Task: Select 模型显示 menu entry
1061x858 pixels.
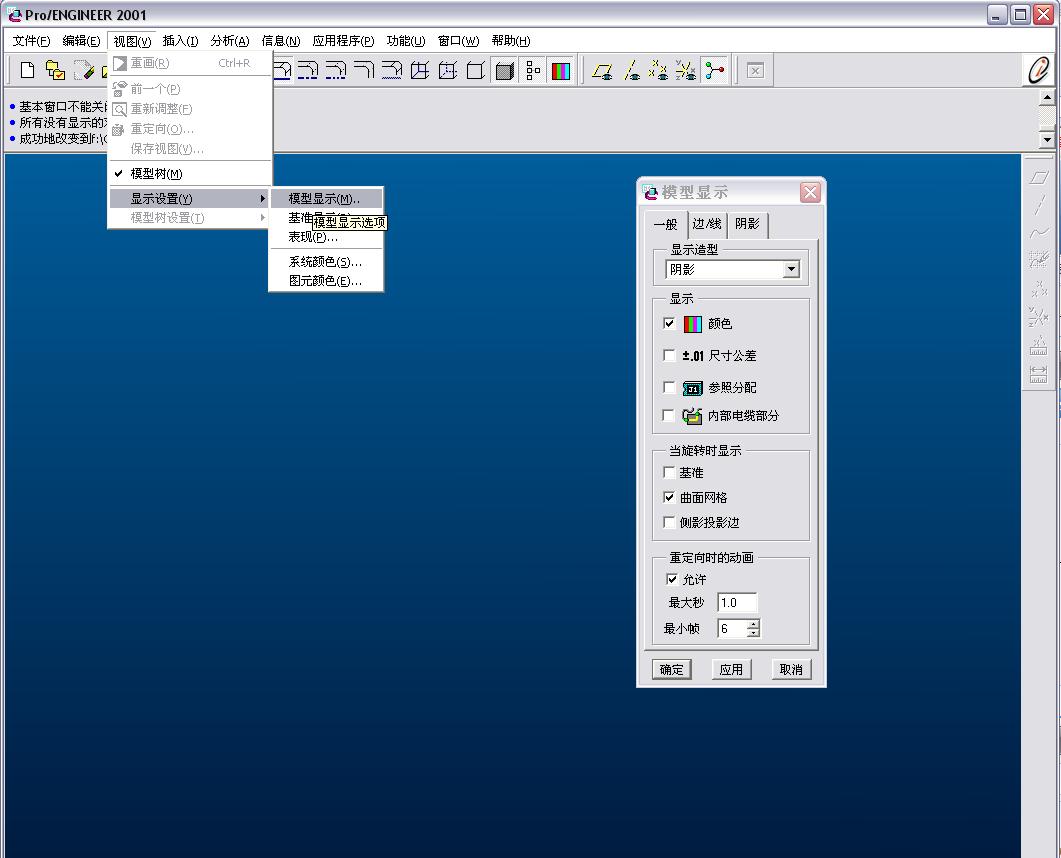Action: [x=326, y=199]
